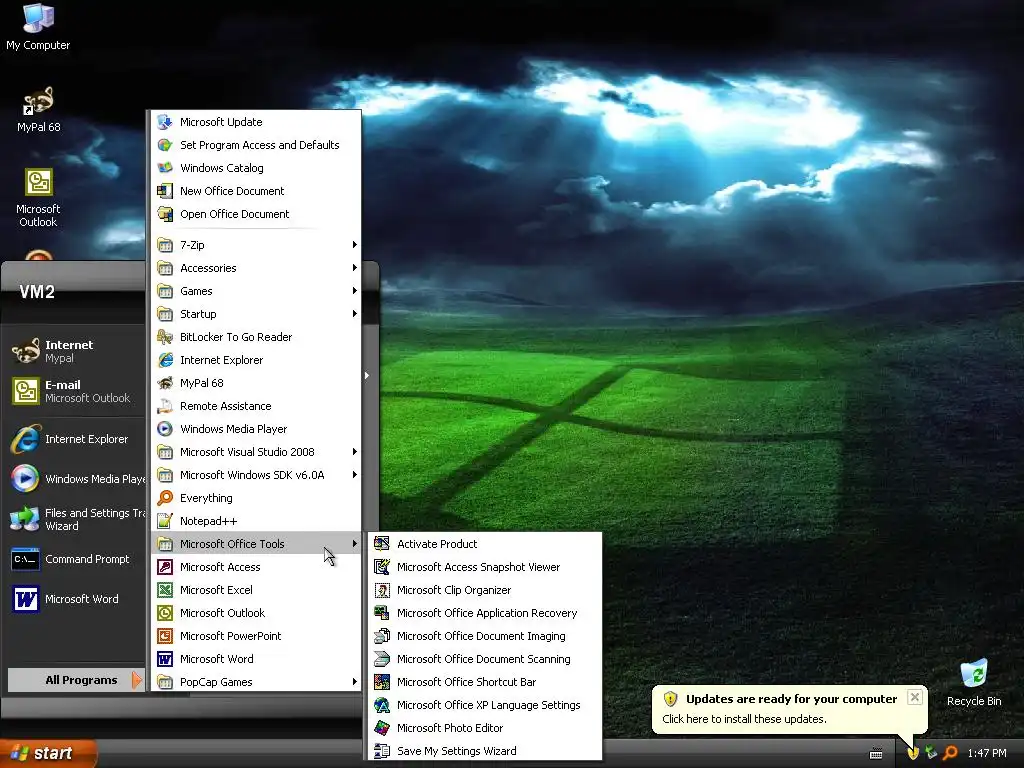Click the network connection tray icon
This screenshot has width=1024, height=768.
tap(931, 753)
